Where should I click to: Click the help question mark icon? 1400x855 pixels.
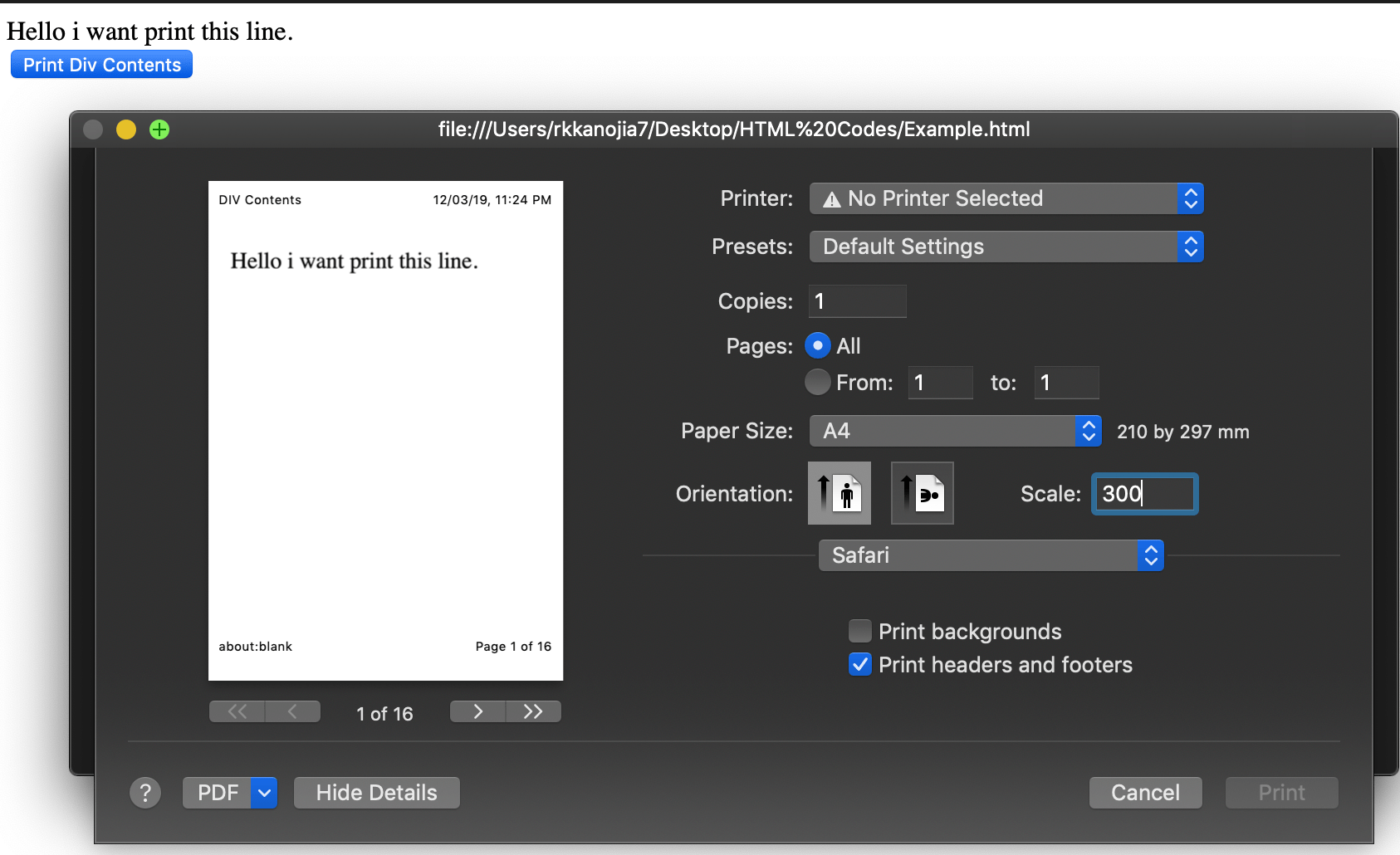(145, 793)
